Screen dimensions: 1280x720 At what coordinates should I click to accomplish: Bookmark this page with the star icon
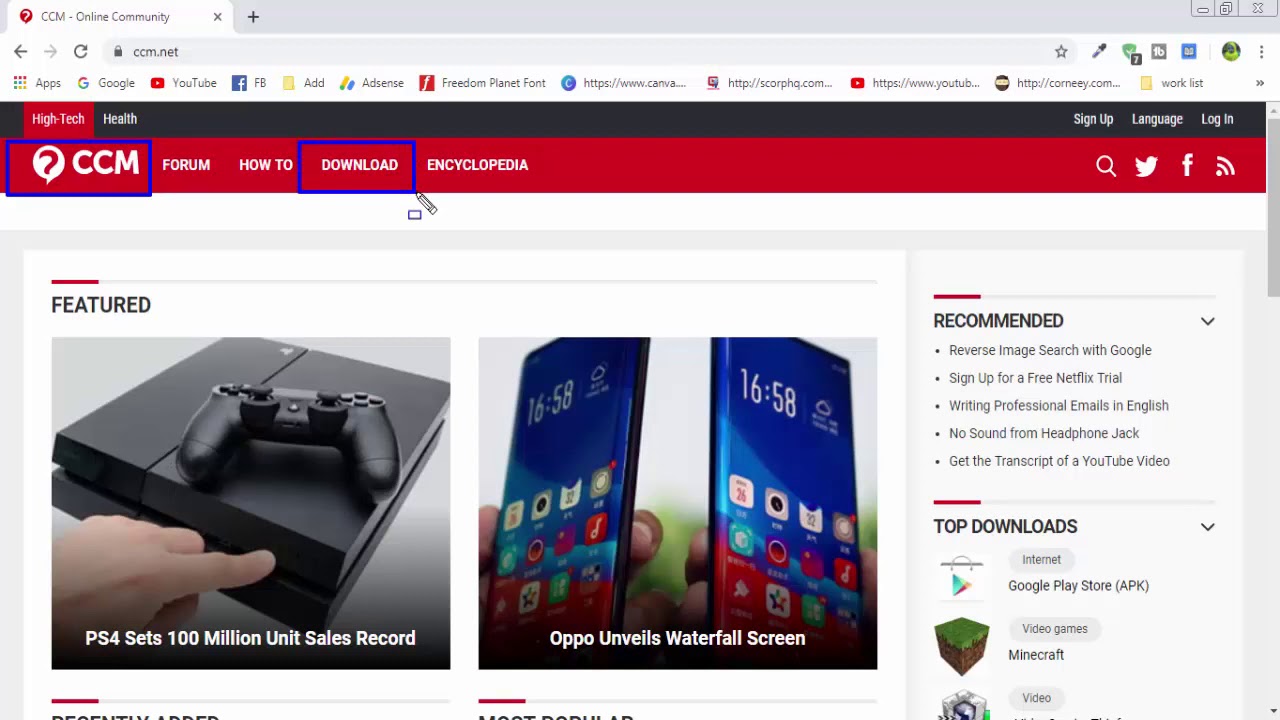[1061, 51]
